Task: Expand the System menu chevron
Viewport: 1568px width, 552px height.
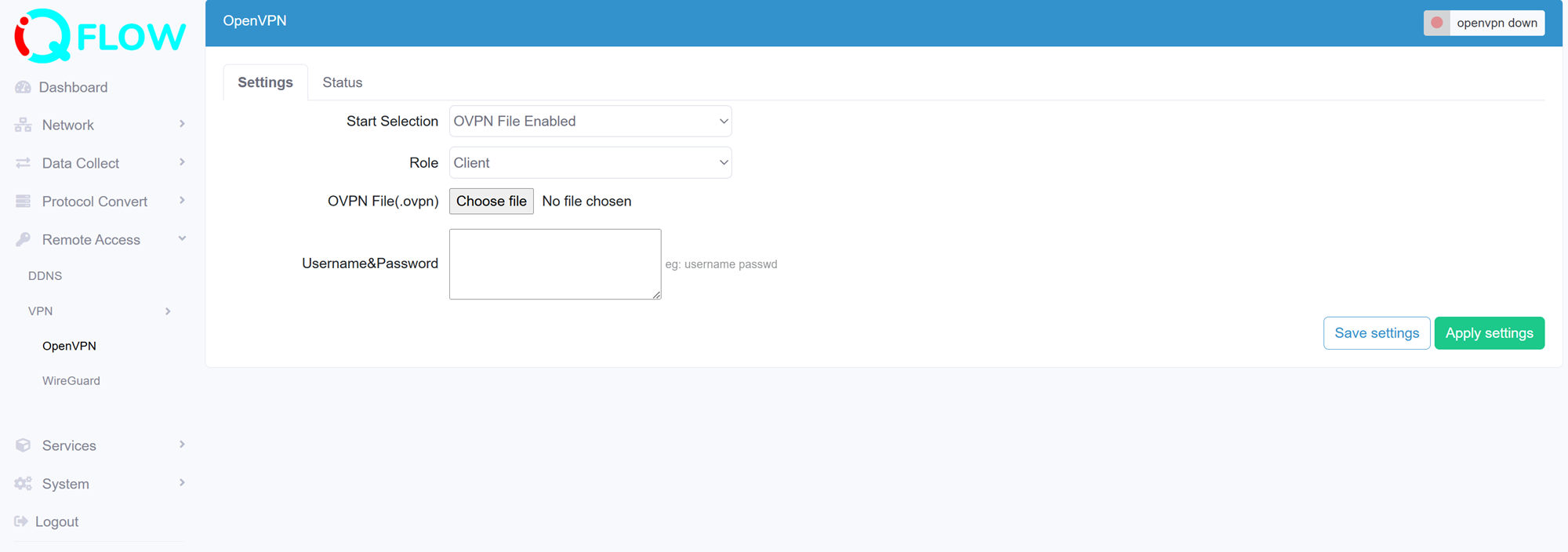Action: click(182, 483)
